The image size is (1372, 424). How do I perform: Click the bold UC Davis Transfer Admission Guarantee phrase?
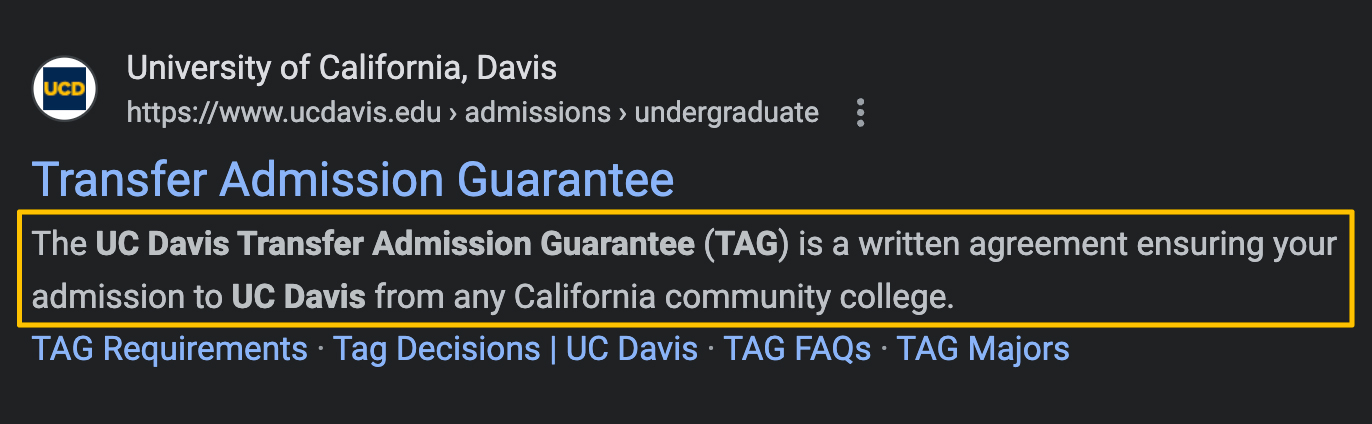coord(395,244)
